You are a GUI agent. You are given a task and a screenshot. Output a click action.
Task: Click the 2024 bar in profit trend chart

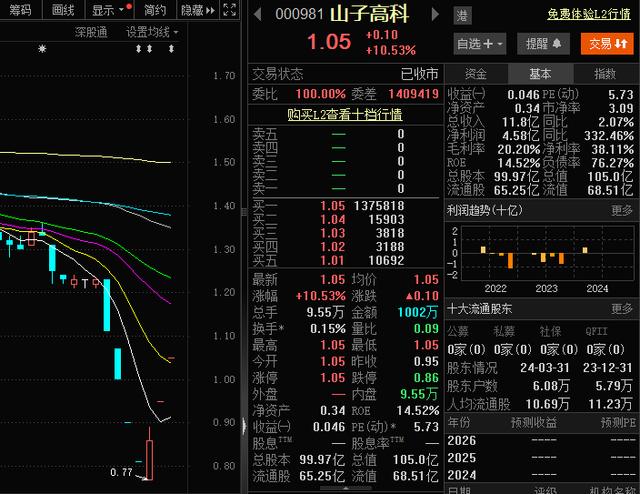[585, 250]
